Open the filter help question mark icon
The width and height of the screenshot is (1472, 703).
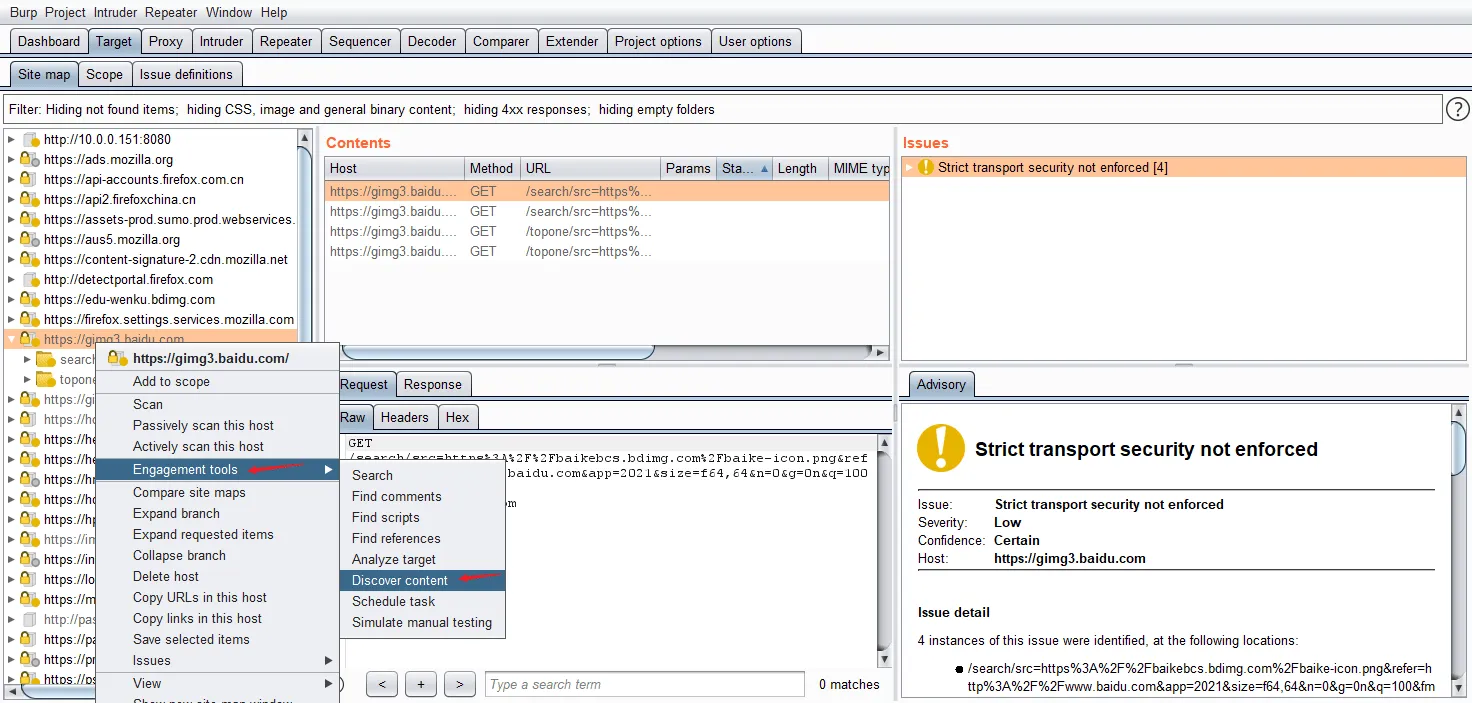click(1458, 109)
